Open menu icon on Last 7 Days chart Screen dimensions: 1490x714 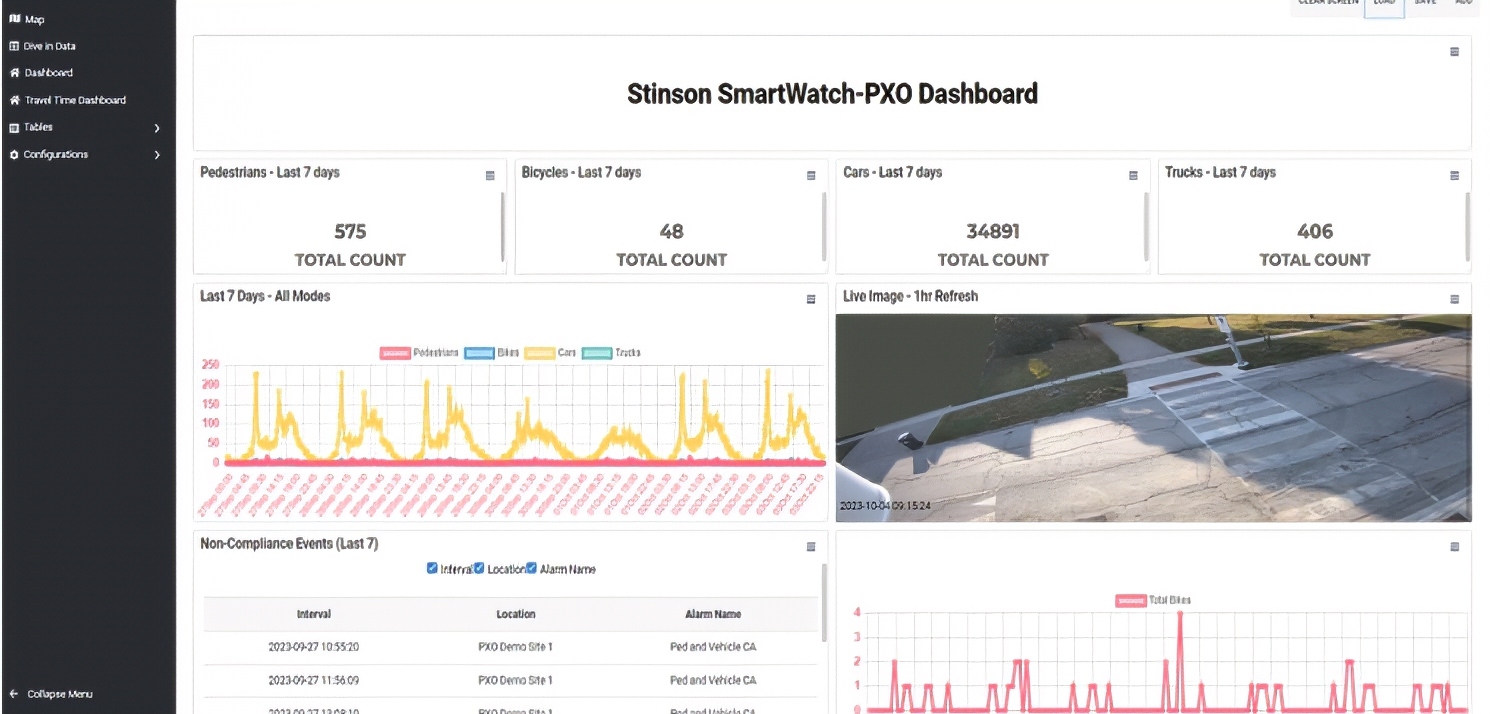click(x=811, y=299)
